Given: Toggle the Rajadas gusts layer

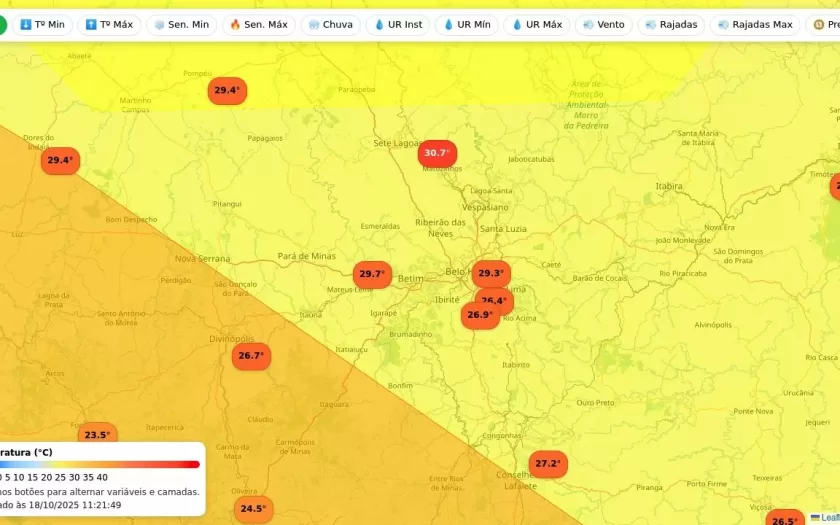Looking at the screenshot, I should [x=671, y=24].
